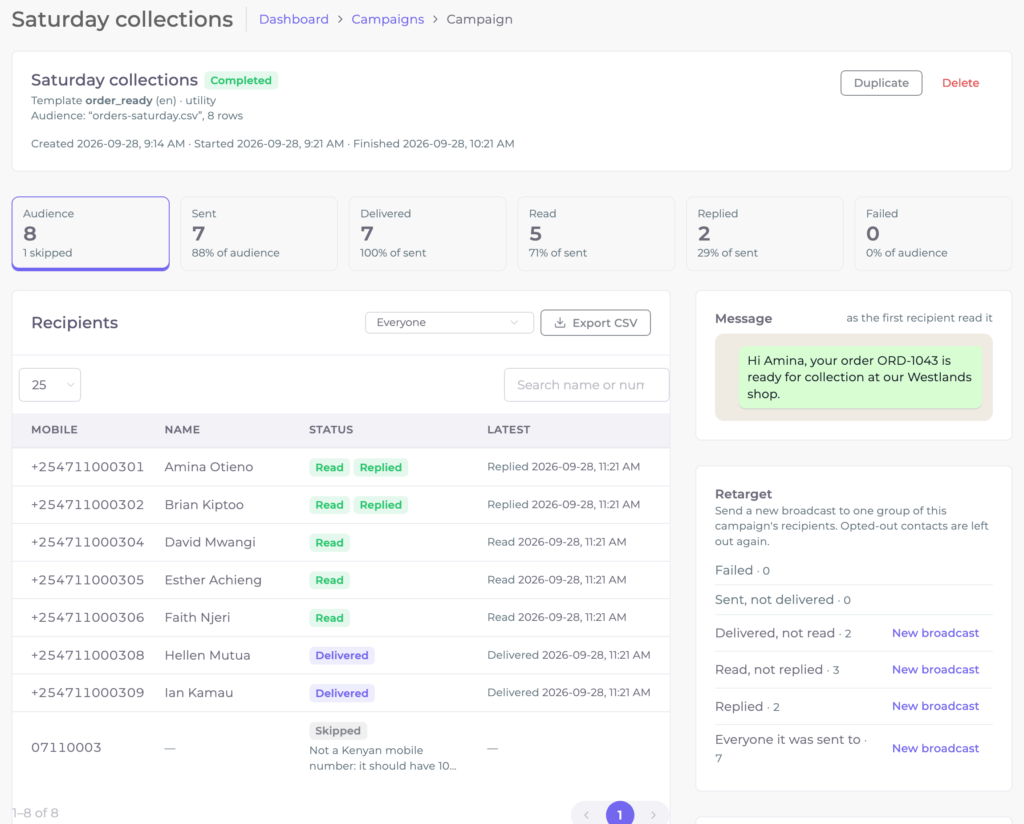View the Failed stat card
The height and width of the screenshot is (824, 1024).
click(933, 233)
